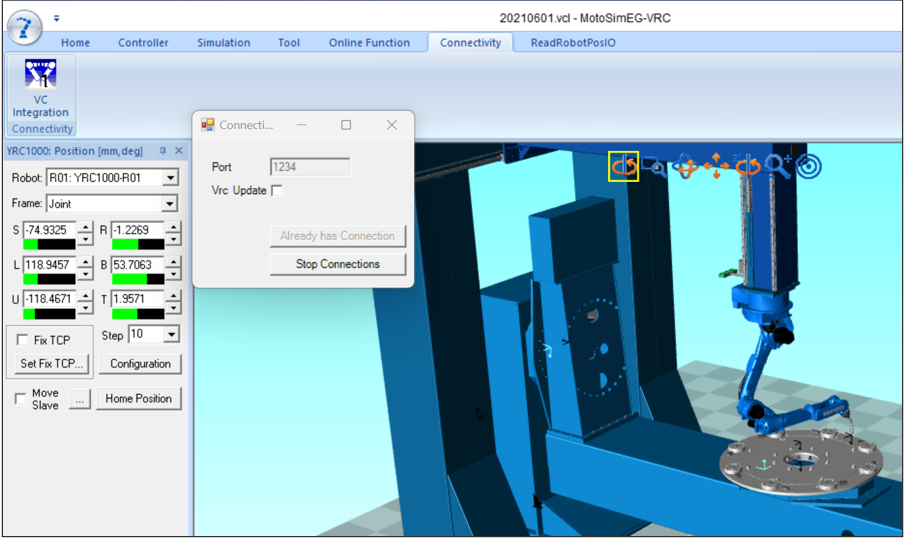The height and width of the screenshot is (538, 904).
Task: Select the free 3D rotate view icon
Action: (x=685, y=167)
